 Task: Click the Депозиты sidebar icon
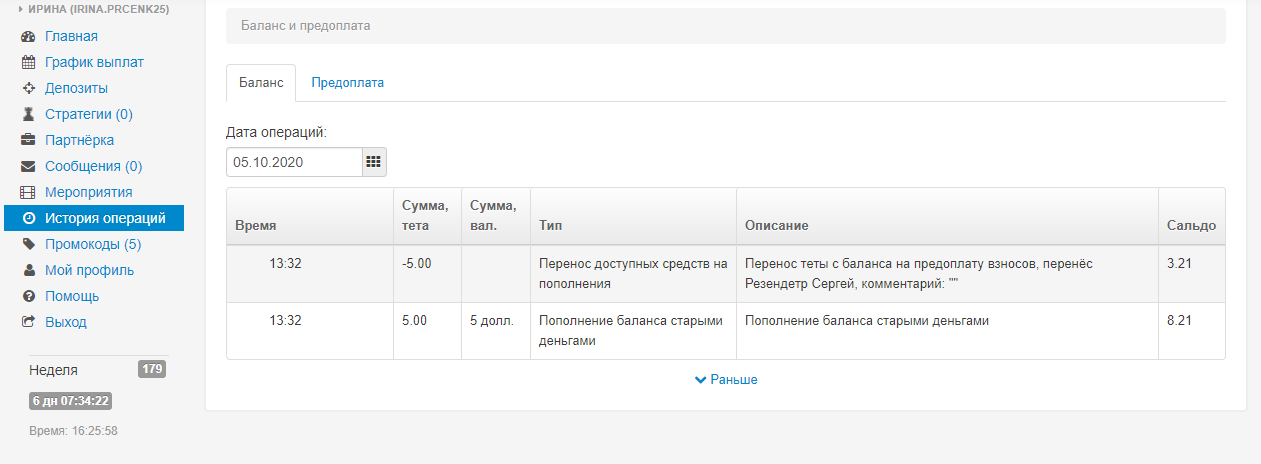click(28, 89)
